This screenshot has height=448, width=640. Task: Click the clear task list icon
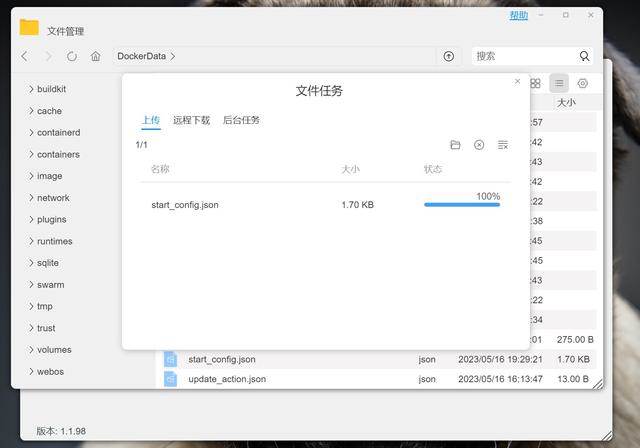click(503, 145)
